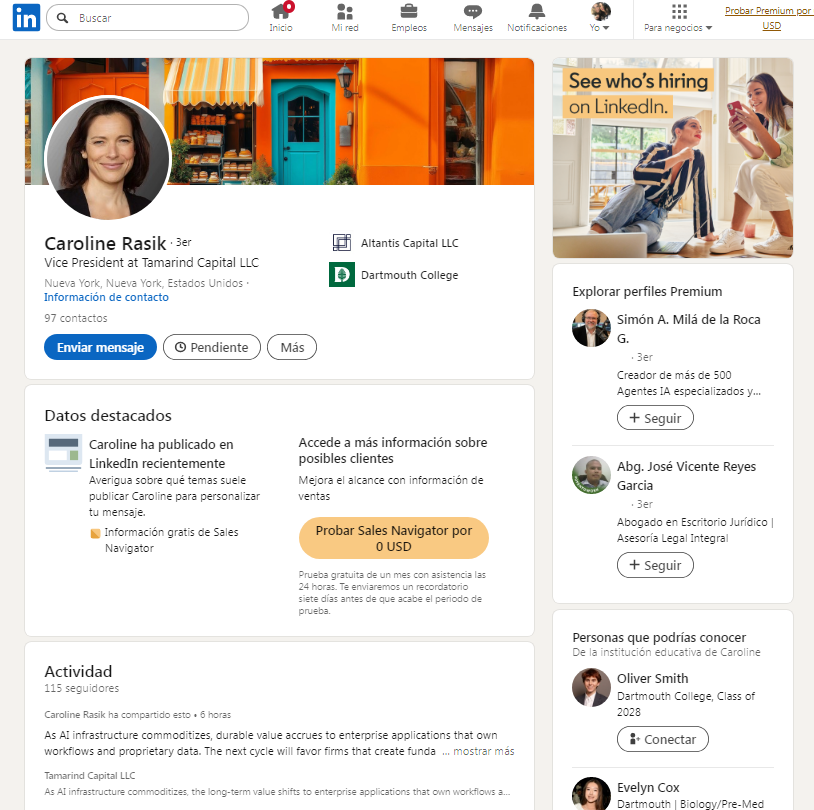
Task: Click the Pendiente connection button
Action: [x=212, y=347]
